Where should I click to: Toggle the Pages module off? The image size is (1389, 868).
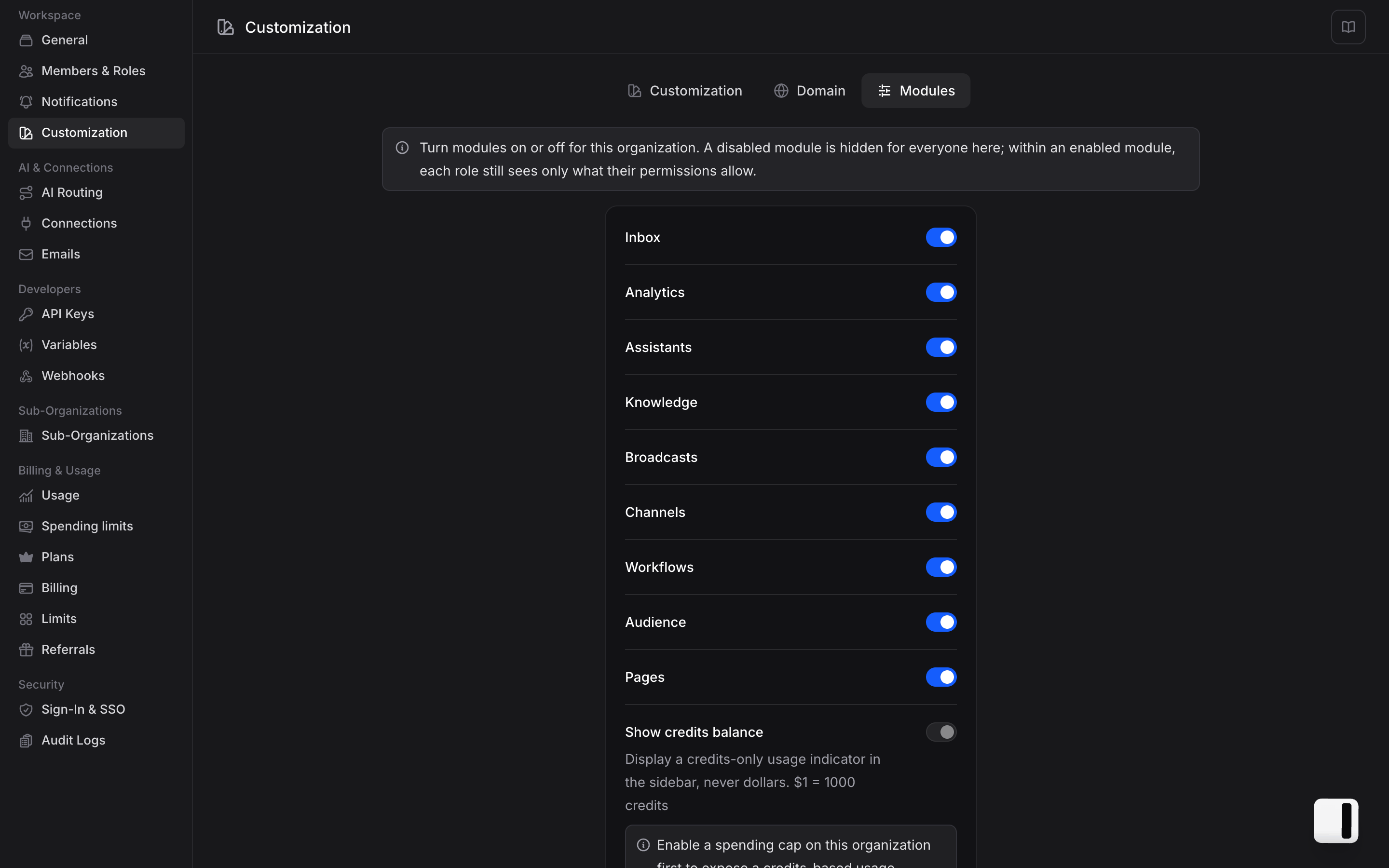[941, 678]
